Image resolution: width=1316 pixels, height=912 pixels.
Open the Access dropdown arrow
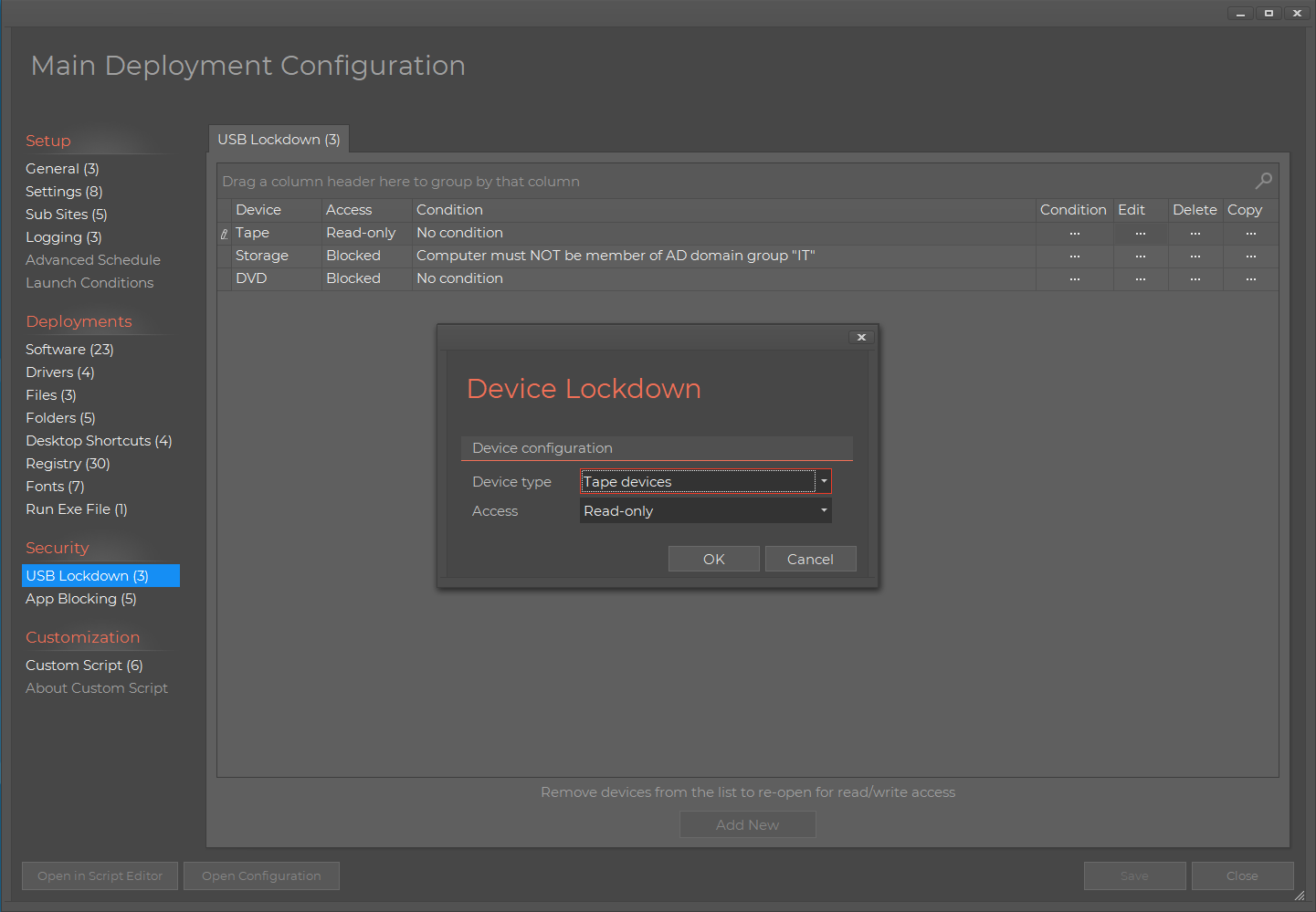(x=824, y=510)
